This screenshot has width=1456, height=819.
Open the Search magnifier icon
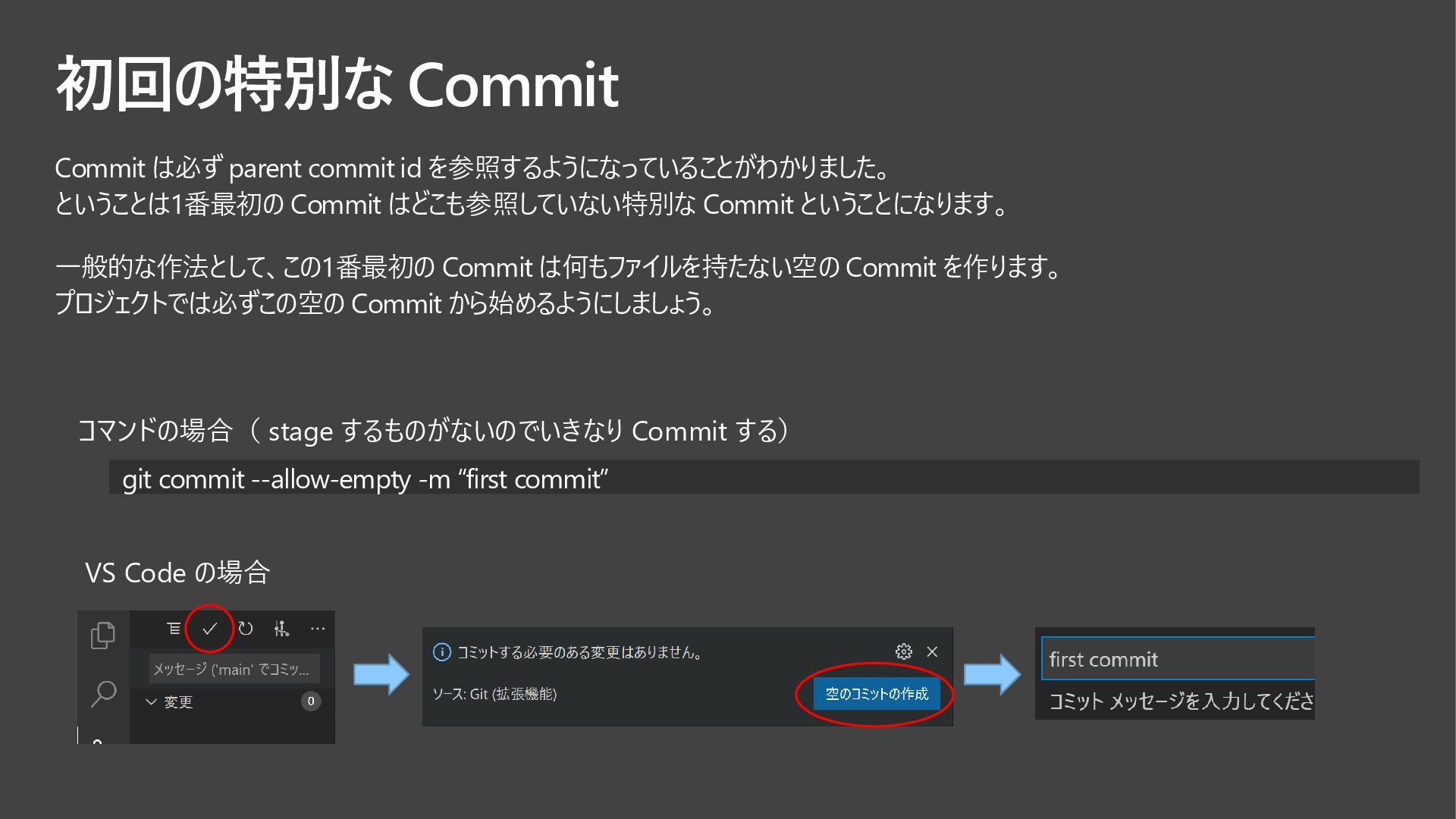pyautogui.click(x=103, y=693)
